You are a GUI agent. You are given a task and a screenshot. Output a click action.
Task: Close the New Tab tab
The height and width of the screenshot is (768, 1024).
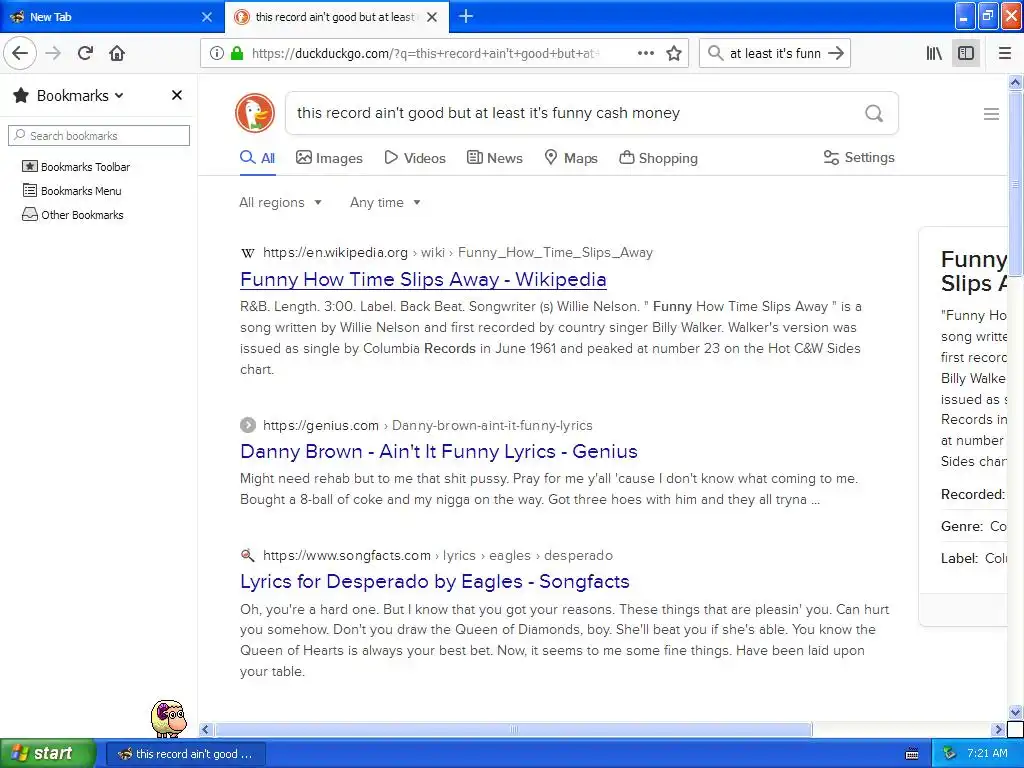[x=206, y=17]
